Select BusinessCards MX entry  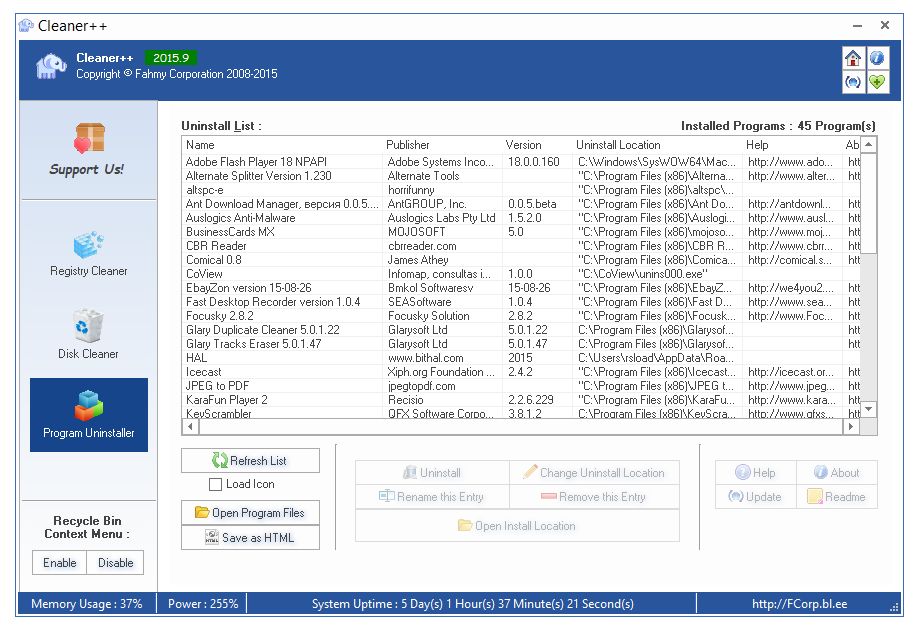click(521, 232)
